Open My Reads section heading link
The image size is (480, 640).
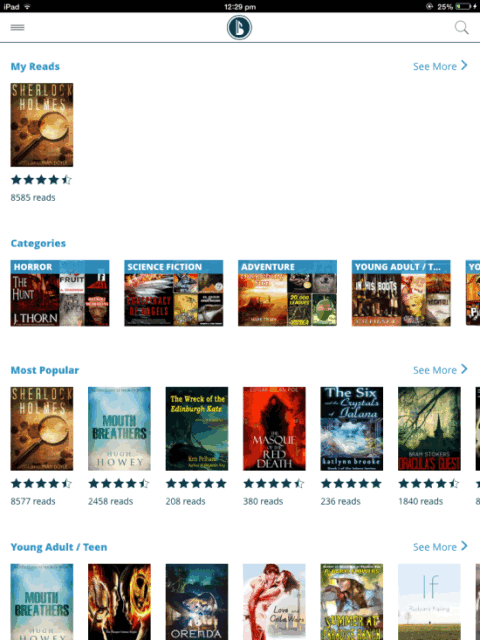coord(35,66)
